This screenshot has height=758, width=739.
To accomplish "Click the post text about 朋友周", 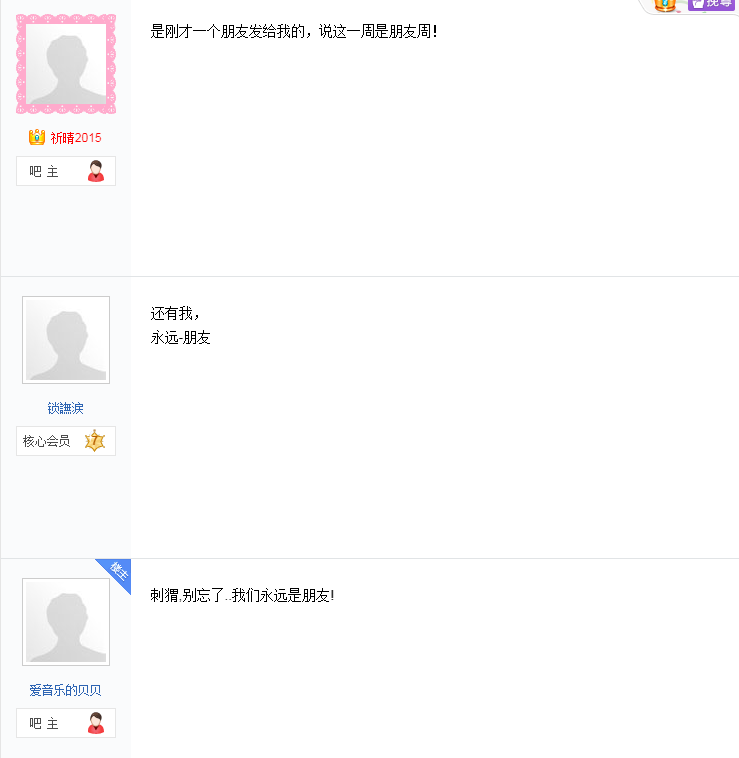I will (x=293, y=31).
